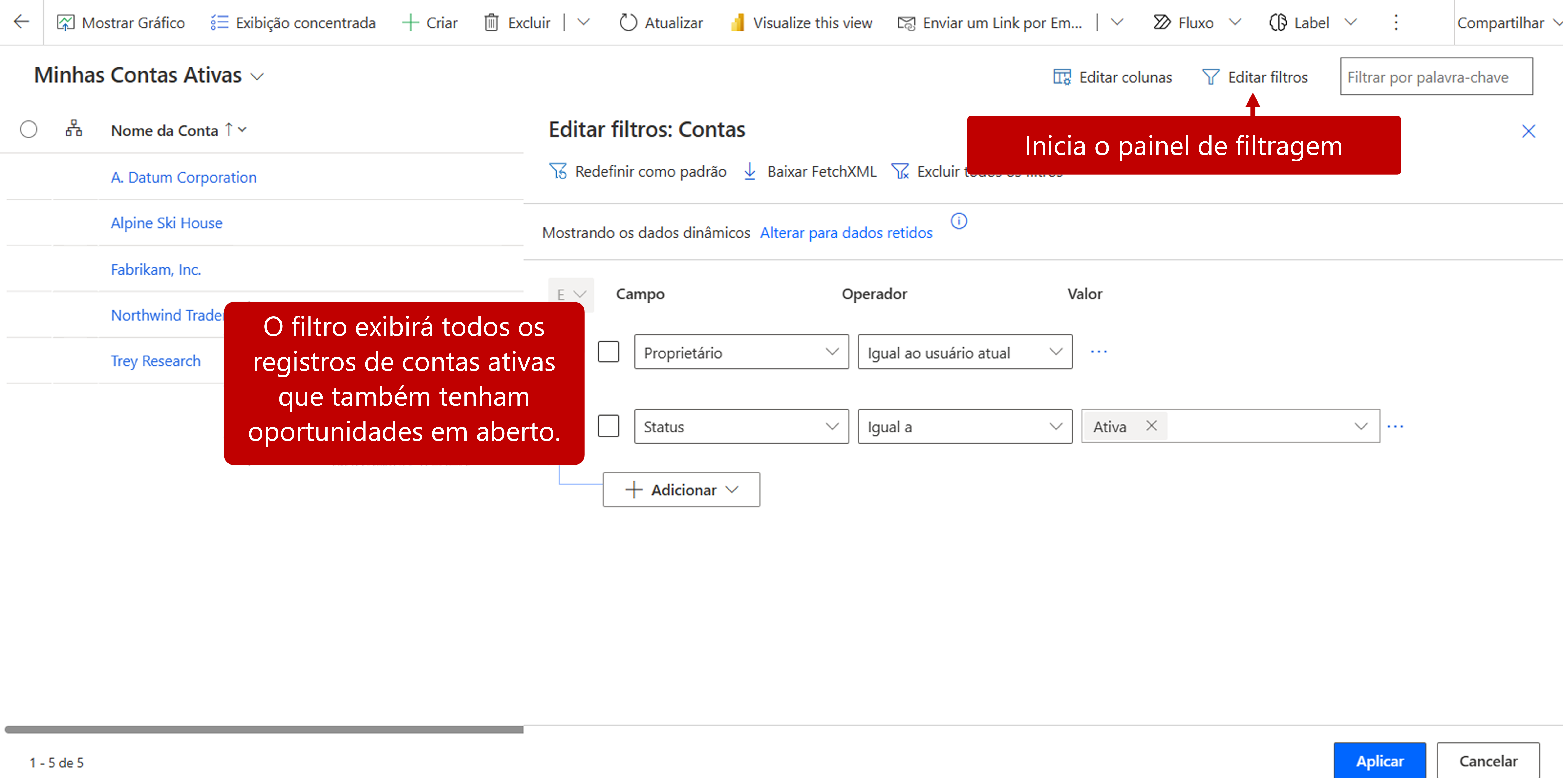Toggle the select-all rows circle
Image resolution: width=1563 pixels, height=784 pixels.
28,129
